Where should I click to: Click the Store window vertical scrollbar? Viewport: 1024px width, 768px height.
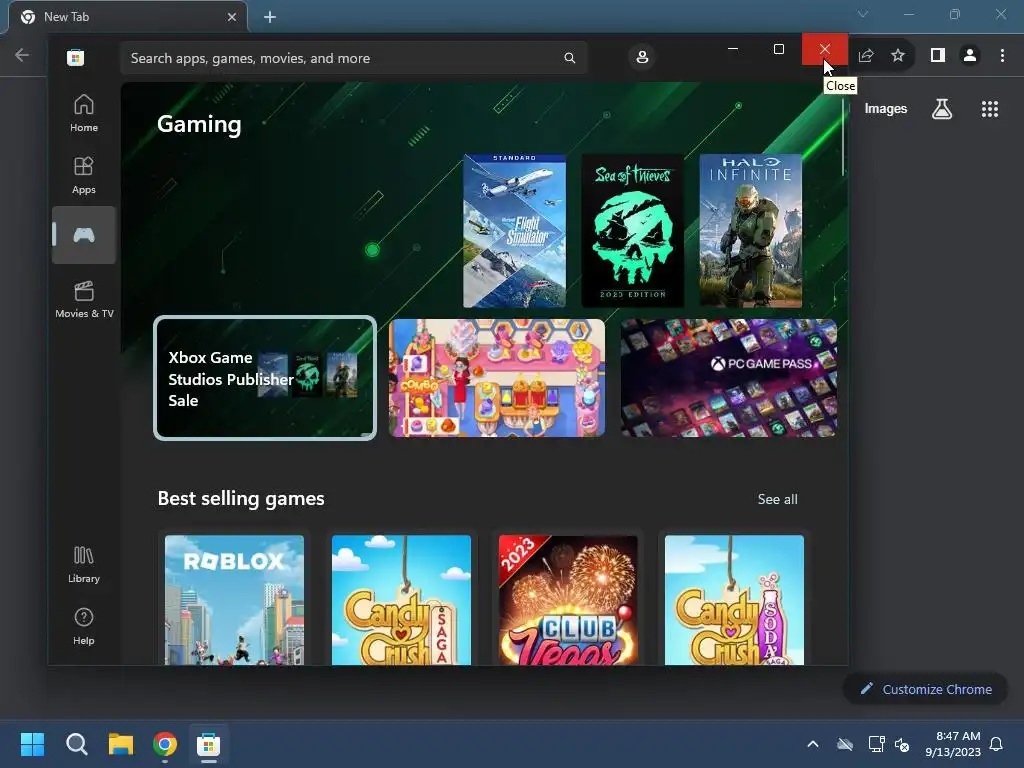pyautogui.click(x=843, y=136)
